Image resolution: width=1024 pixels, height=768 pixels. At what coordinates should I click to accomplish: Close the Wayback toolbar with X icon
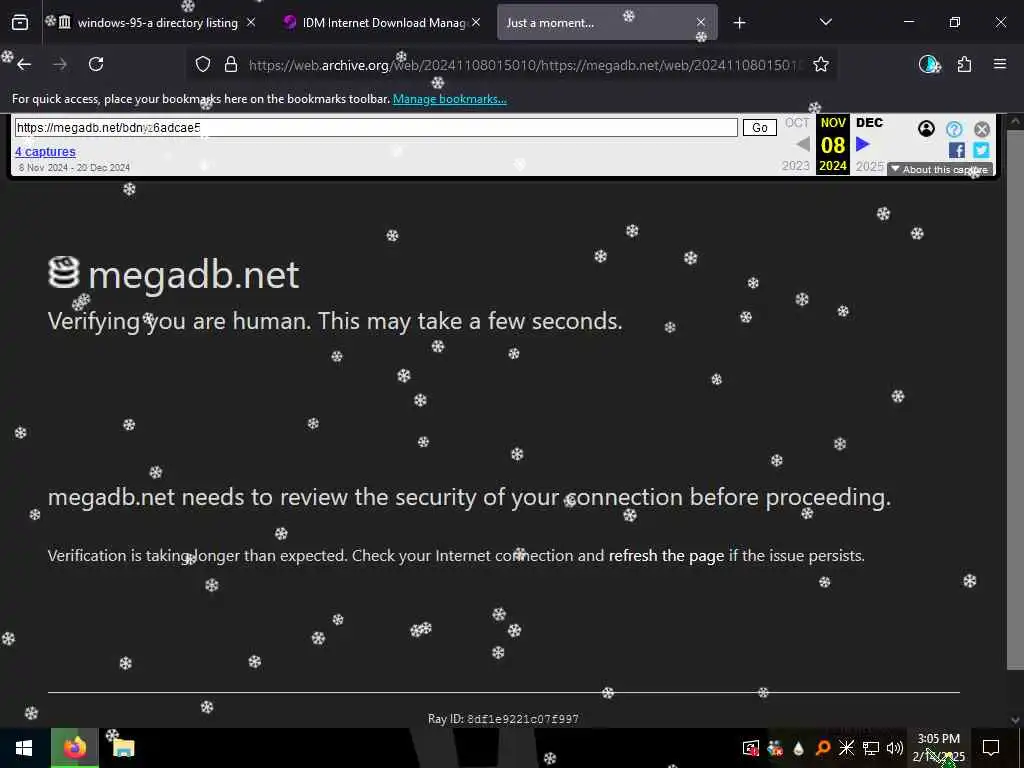coord(982,129)
